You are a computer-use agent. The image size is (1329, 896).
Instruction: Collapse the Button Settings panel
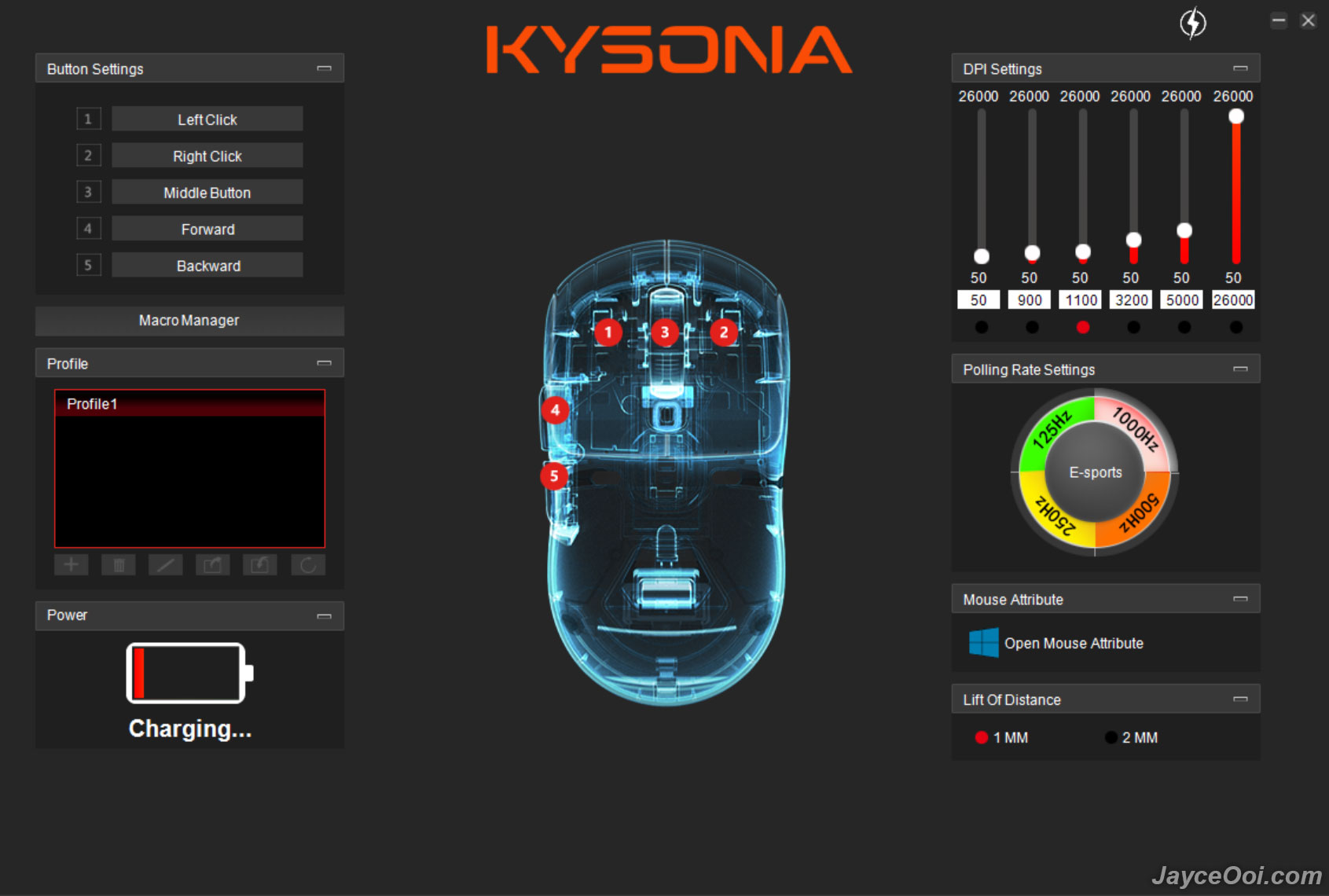[x=324, y=68]
